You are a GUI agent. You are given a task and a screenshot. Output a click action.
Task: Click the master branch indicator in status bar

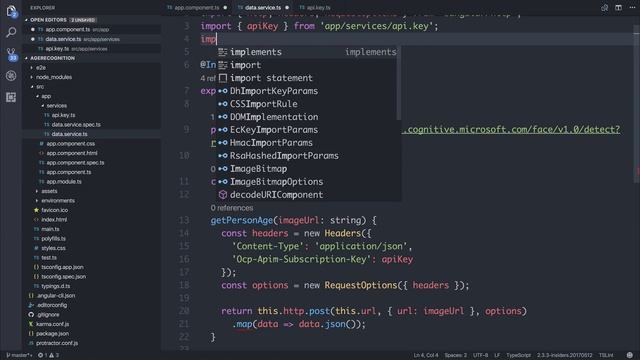(19, 355)
